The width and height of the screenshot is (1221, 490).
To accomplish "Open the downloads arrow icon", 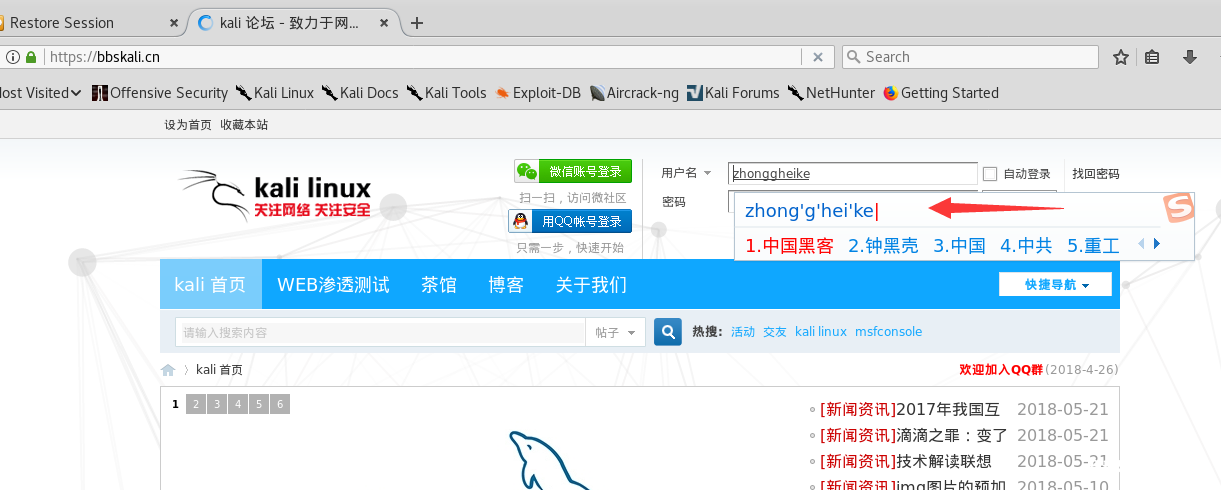I will pyautogui.click(x=1190, y=57).
